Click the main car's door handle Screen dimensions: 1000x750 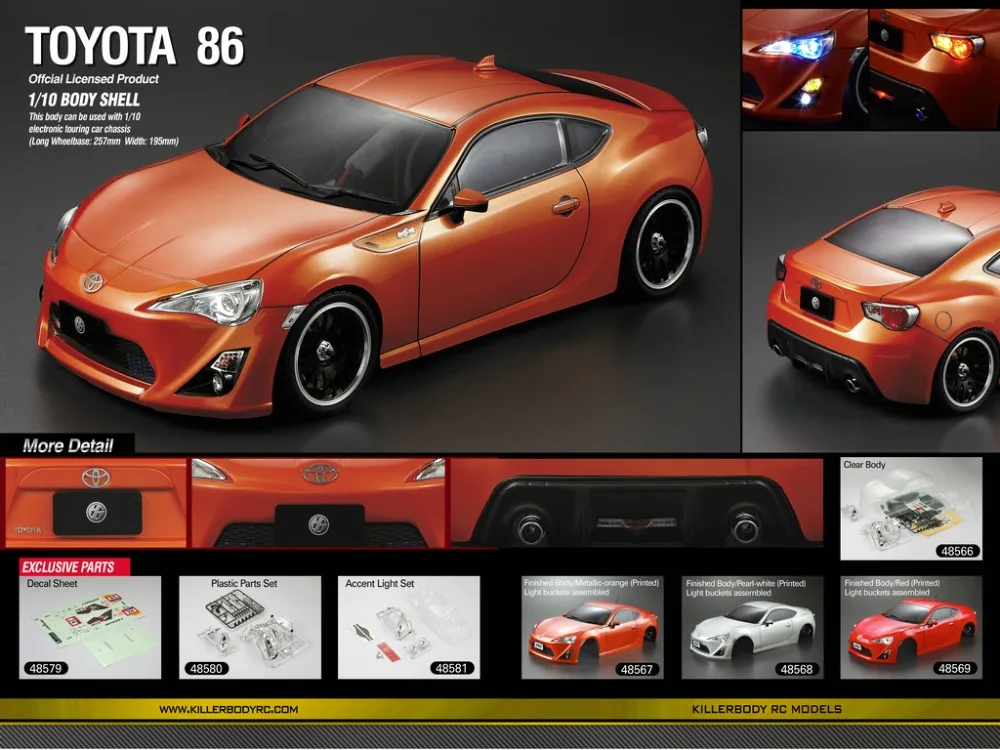(x=566, y=205)
